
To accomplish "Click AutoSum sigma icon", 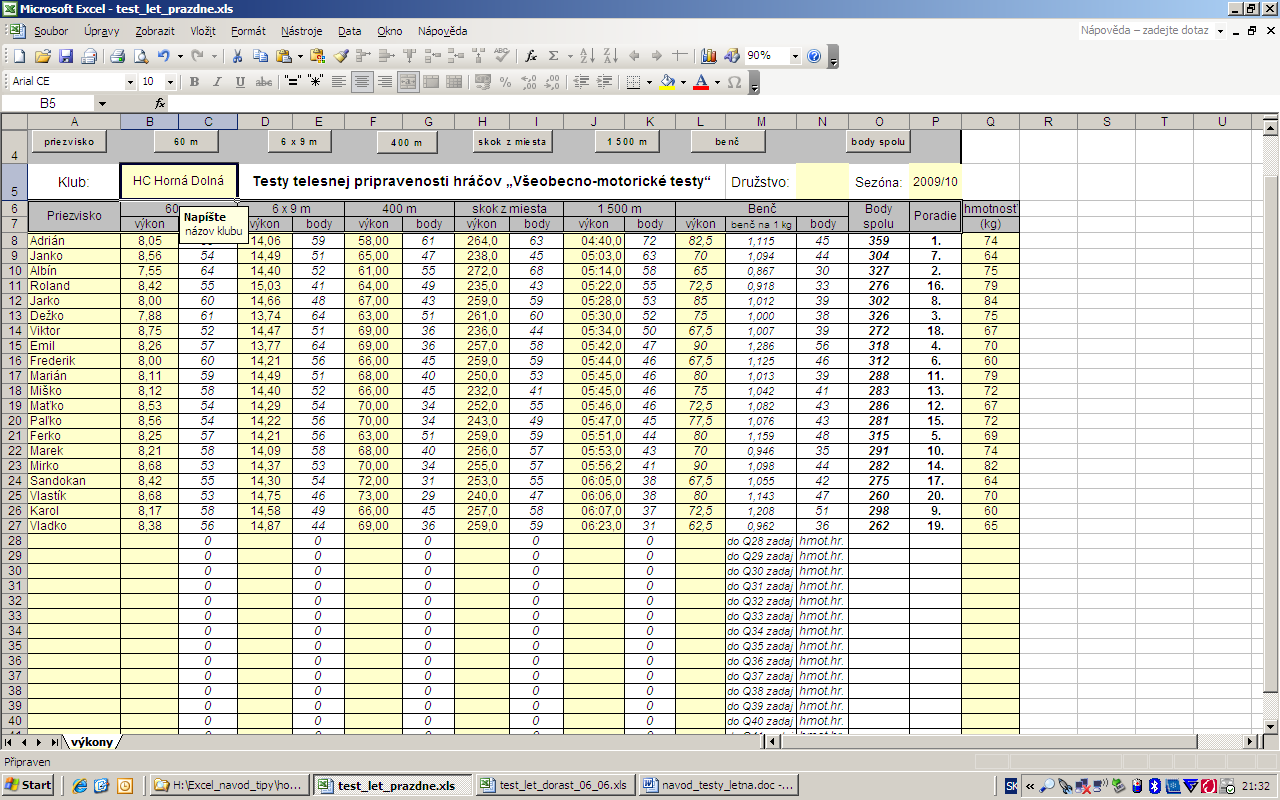I will (x=553, y=56).
